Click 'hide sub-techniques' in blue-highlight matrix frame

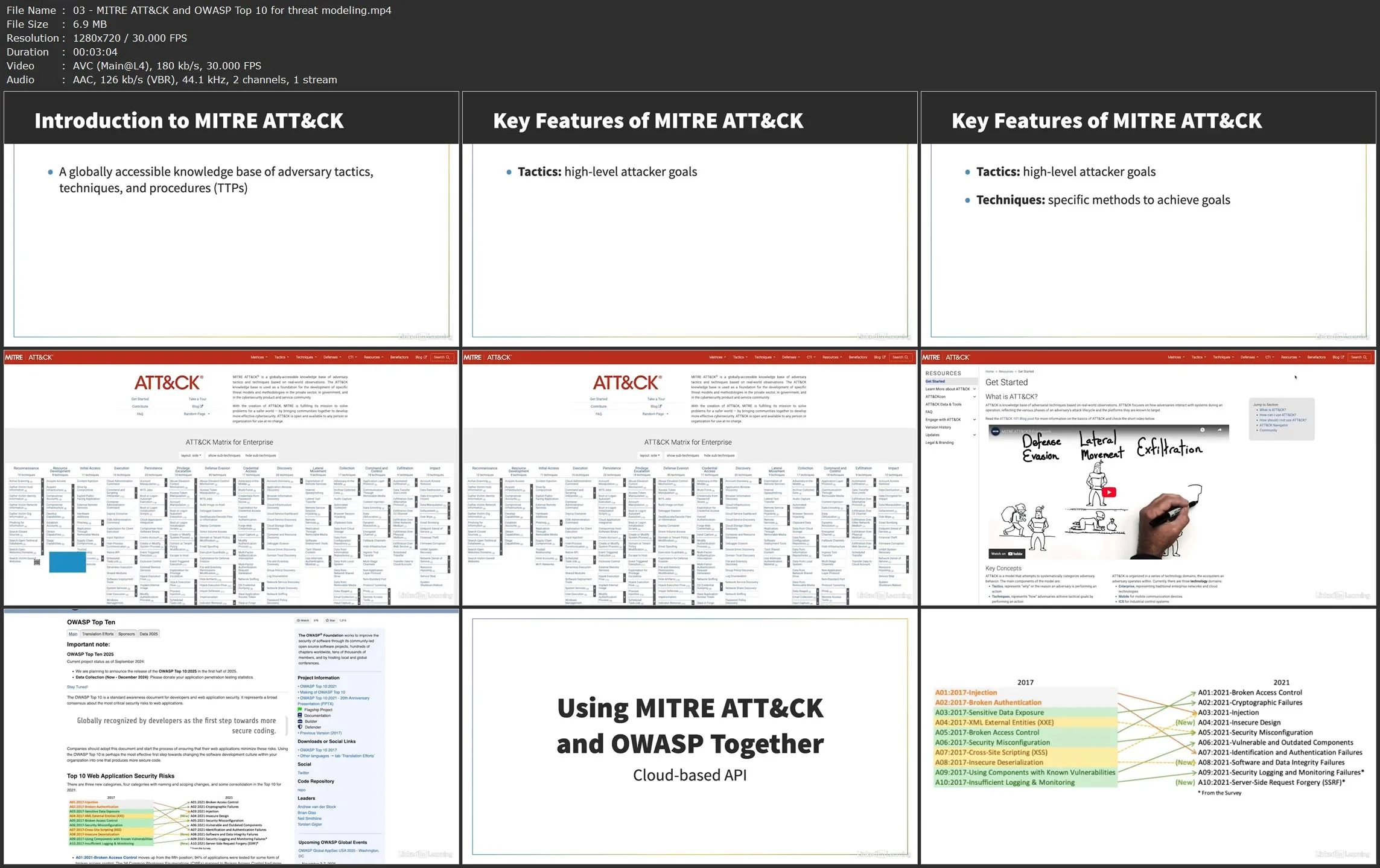[x=261, y=455]
